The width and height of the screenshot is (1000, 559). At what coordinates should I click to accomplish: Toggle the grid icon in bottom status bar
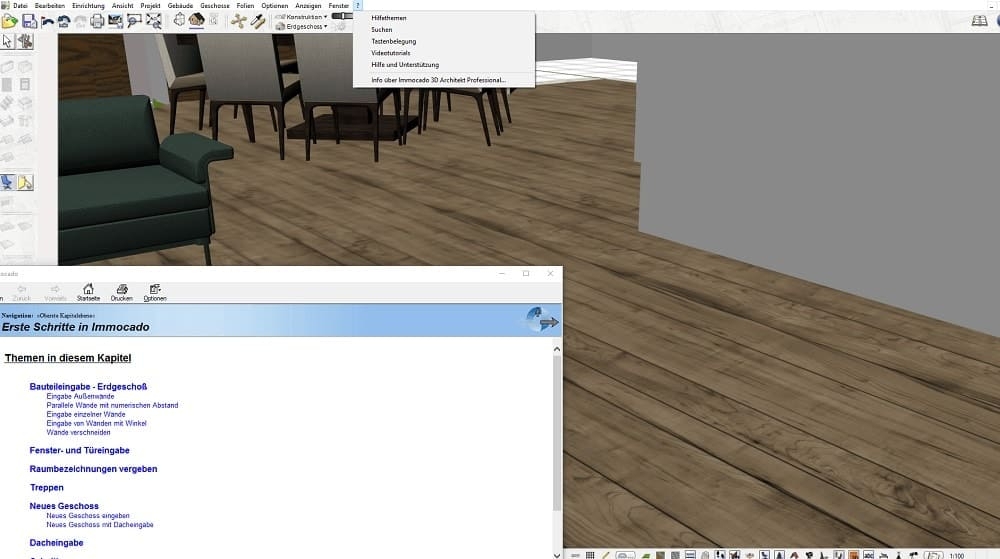click(590, 555)
